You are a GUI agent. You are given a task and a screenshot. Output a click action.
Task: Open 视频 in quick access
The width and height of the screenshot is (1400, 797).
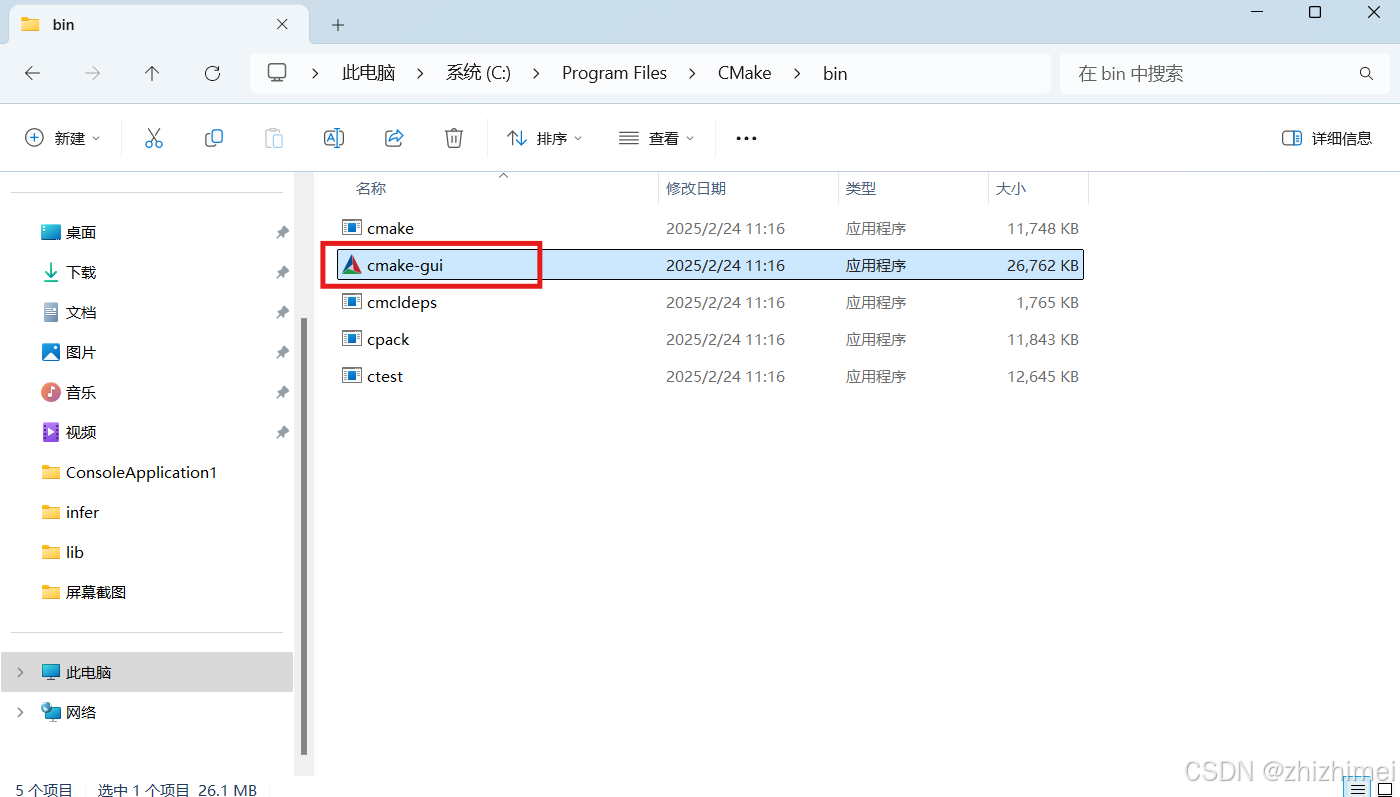click(81, 432)
